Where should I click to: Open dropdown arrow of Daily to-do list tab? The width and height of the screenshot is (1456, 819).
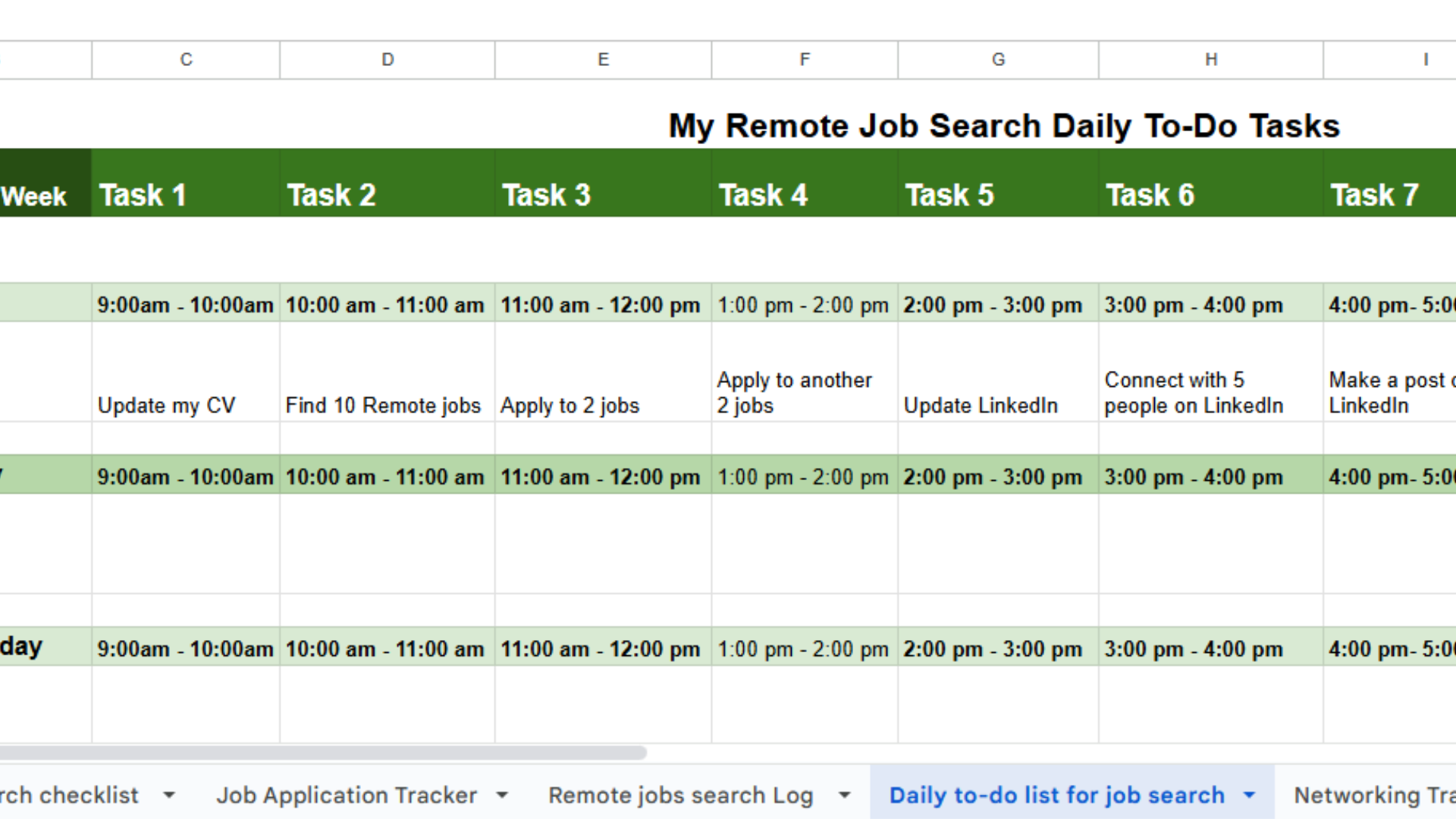coord(1249,795)
